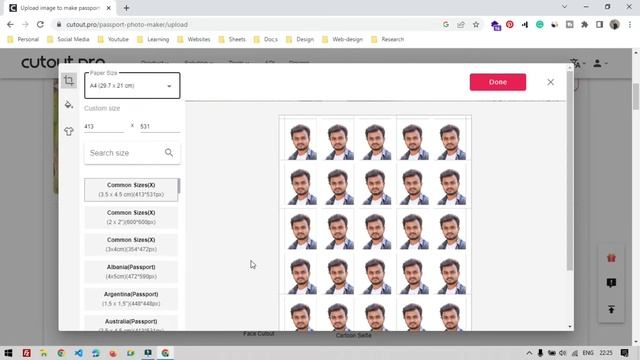Choose Australia(Passport) size option
The image size is (640, 360).
[131, 323]
